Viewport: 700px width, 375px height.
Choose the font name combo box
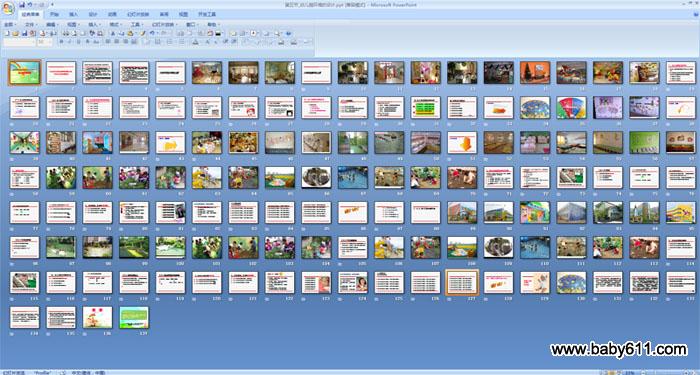pos(19,42)
